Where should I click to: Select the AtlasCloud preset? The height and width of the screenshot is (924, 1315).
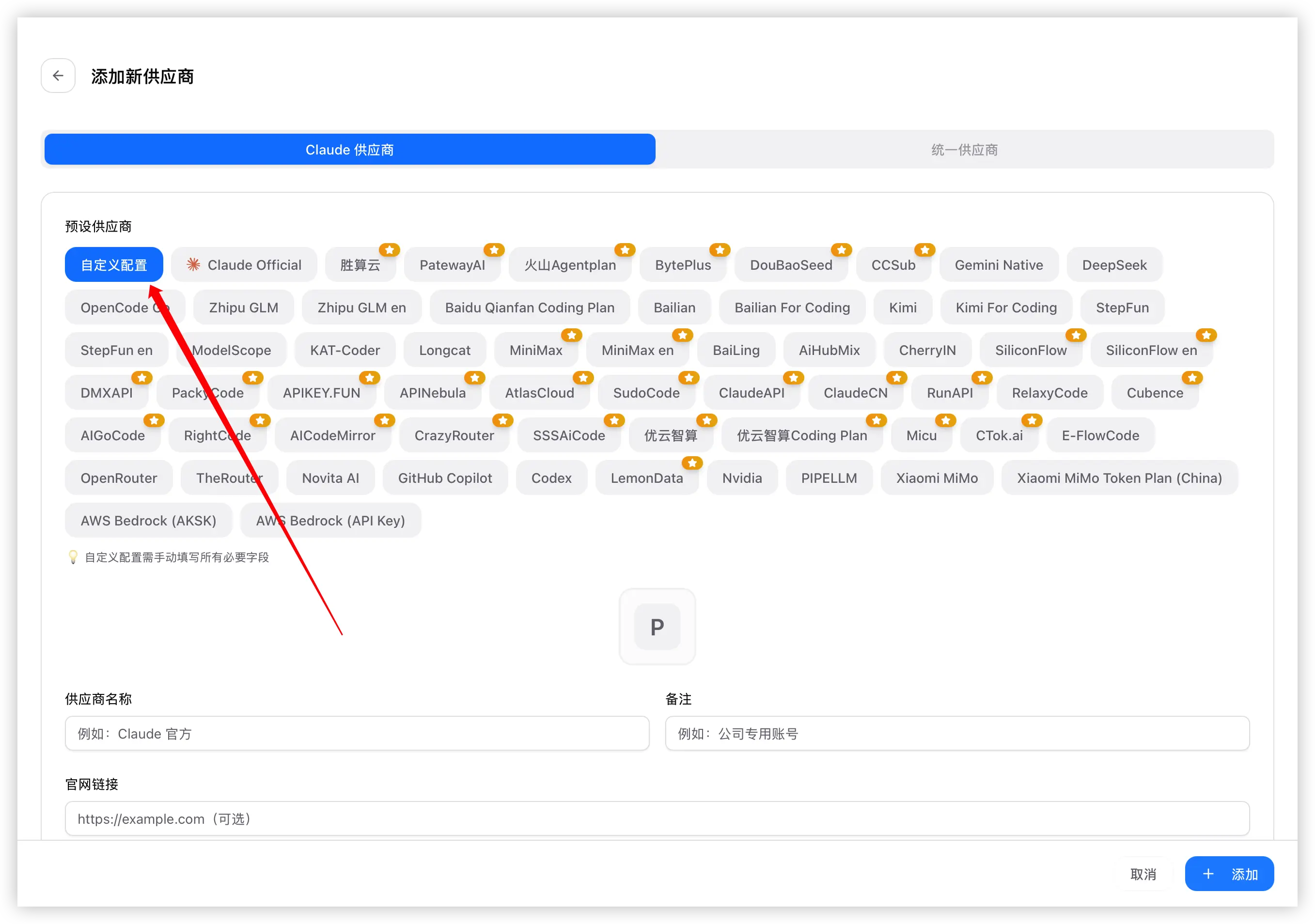coord(539,393)
